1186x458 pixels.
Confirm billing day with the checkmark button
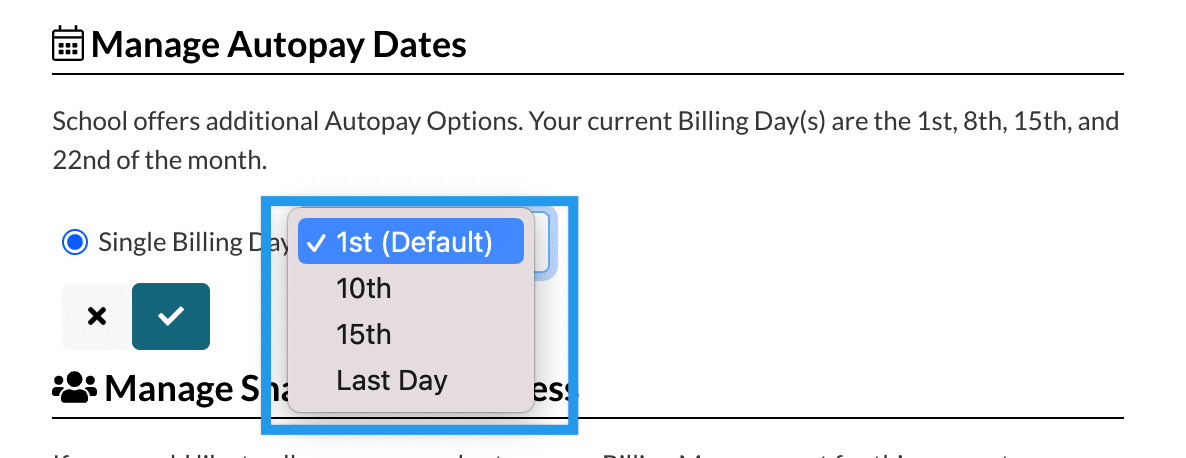(x=171, y=316)
